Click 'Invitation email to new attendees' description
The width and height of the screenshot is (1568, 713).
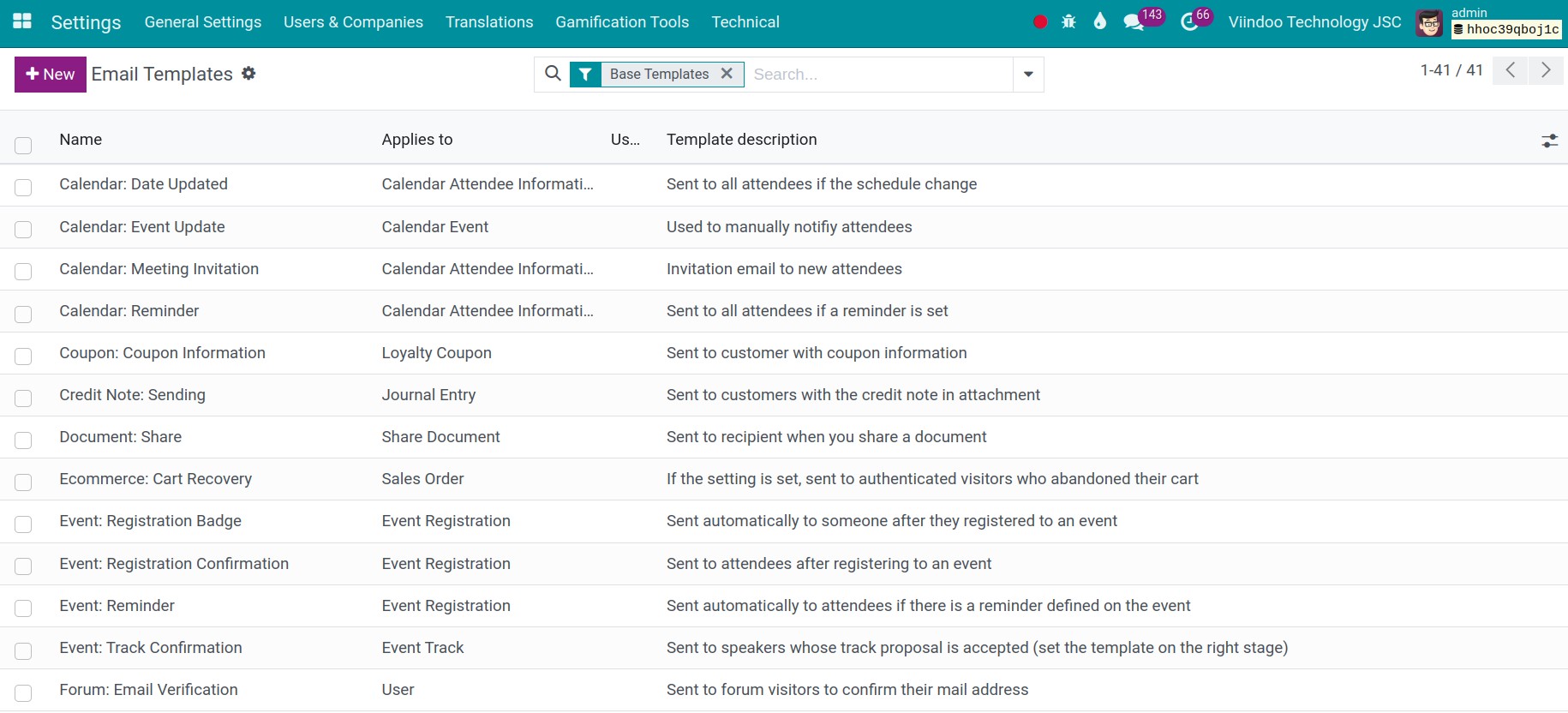[784, 269]
